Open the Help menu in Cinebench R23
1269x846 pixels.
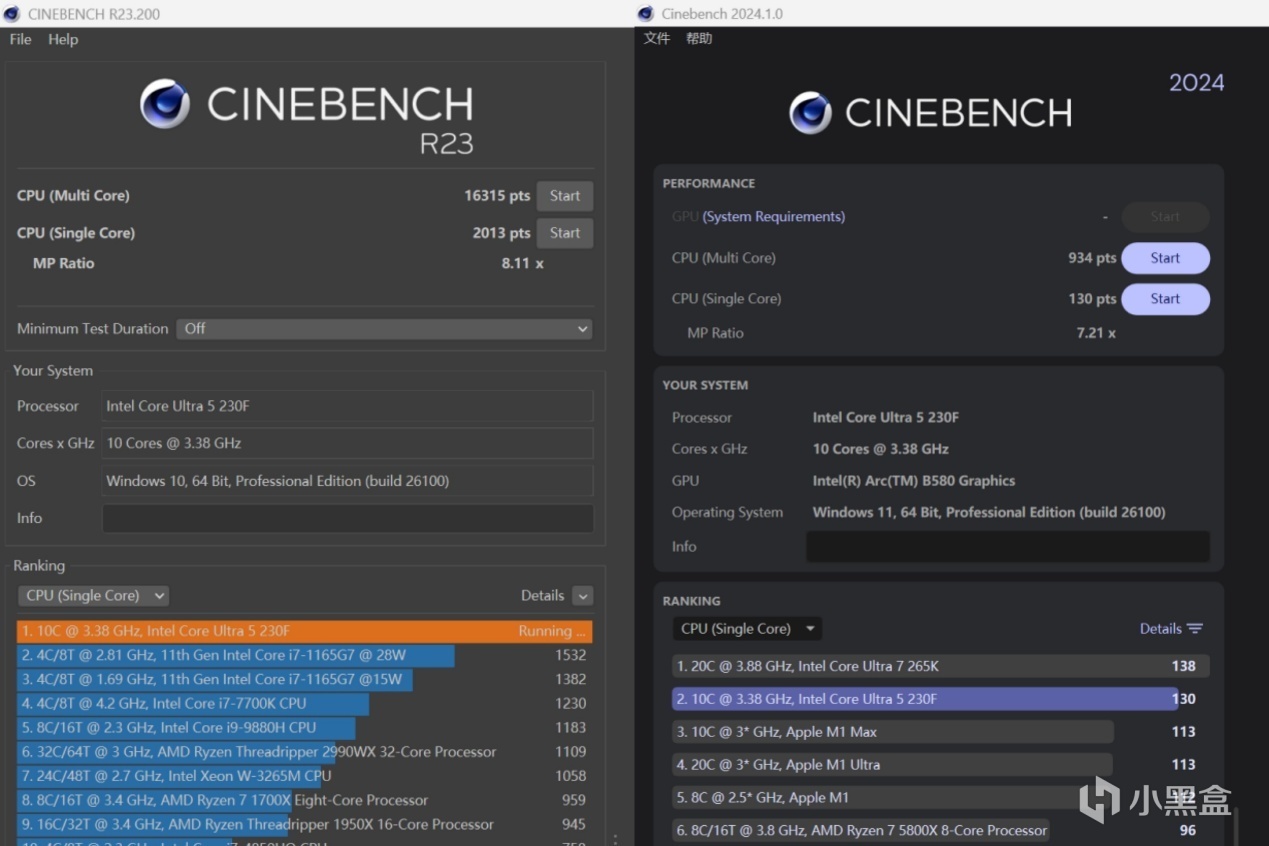[63, 39]
